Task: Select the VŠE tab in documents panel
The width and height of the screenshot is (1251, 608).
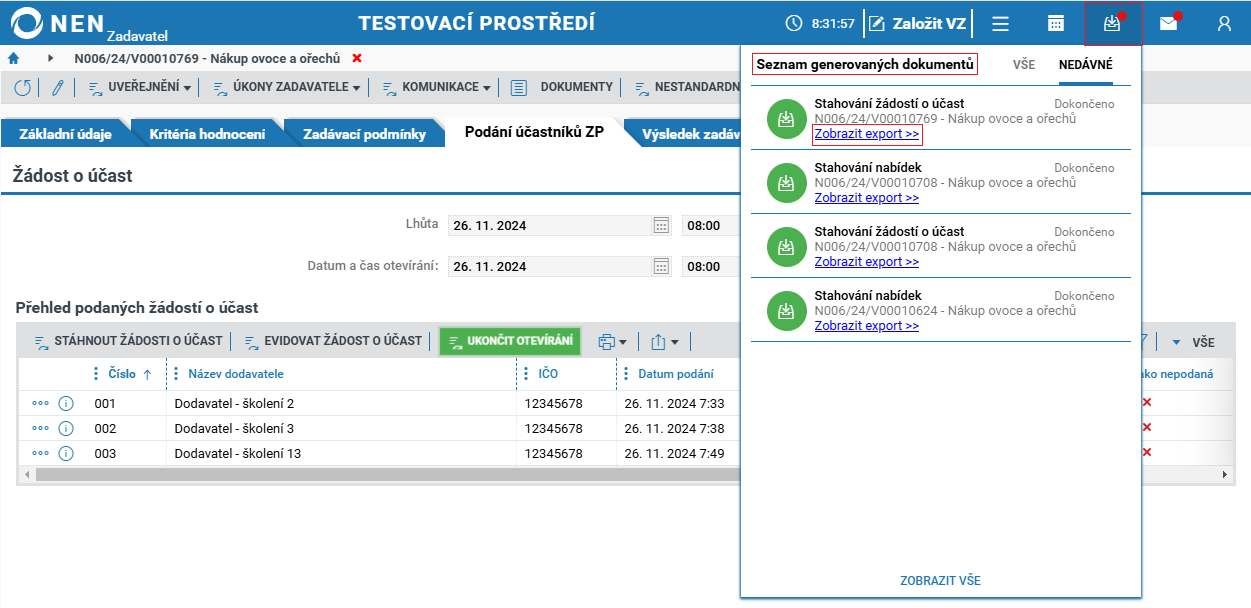Action: pos(1024,64)
